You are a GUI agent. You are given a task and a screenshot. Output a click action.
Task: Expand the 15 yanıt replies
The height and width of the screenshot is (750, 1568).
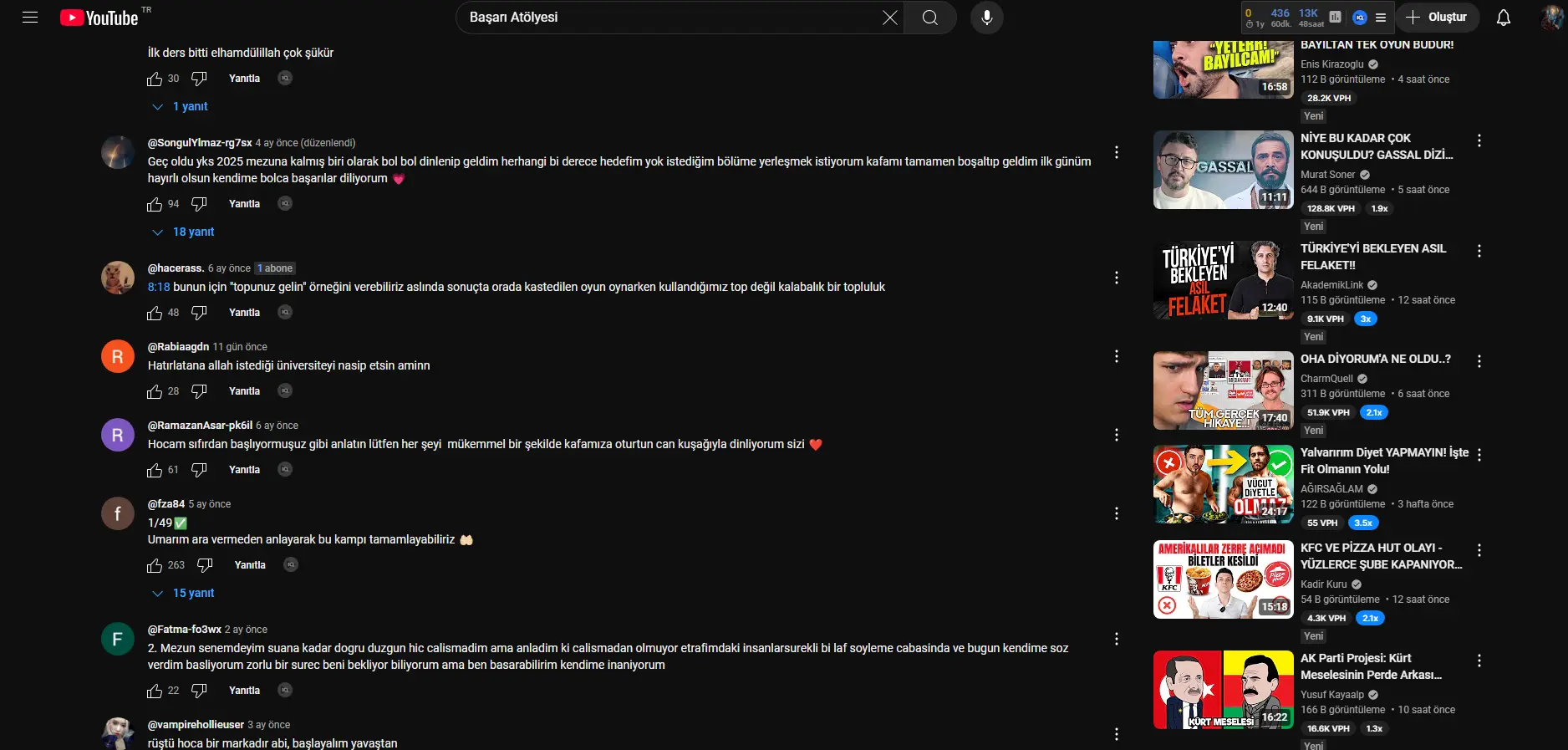[x=184, y=593]
